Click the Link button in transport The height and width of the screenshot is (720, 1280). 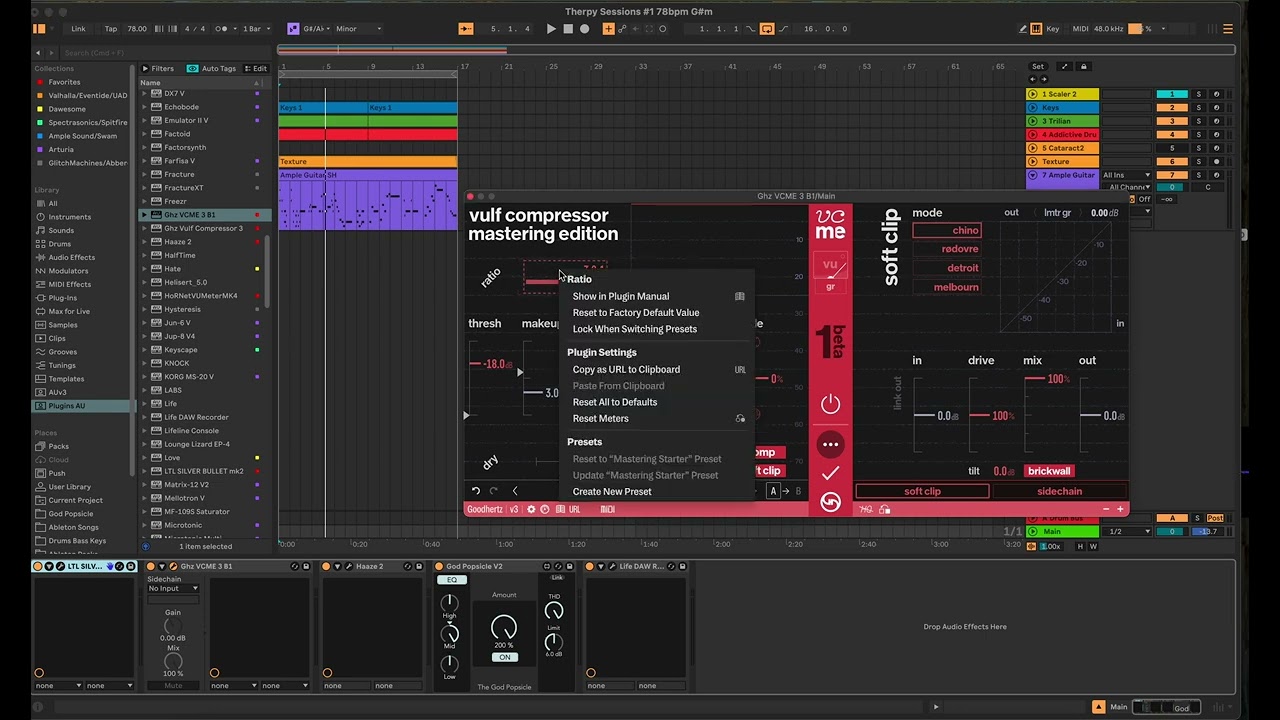78,29
